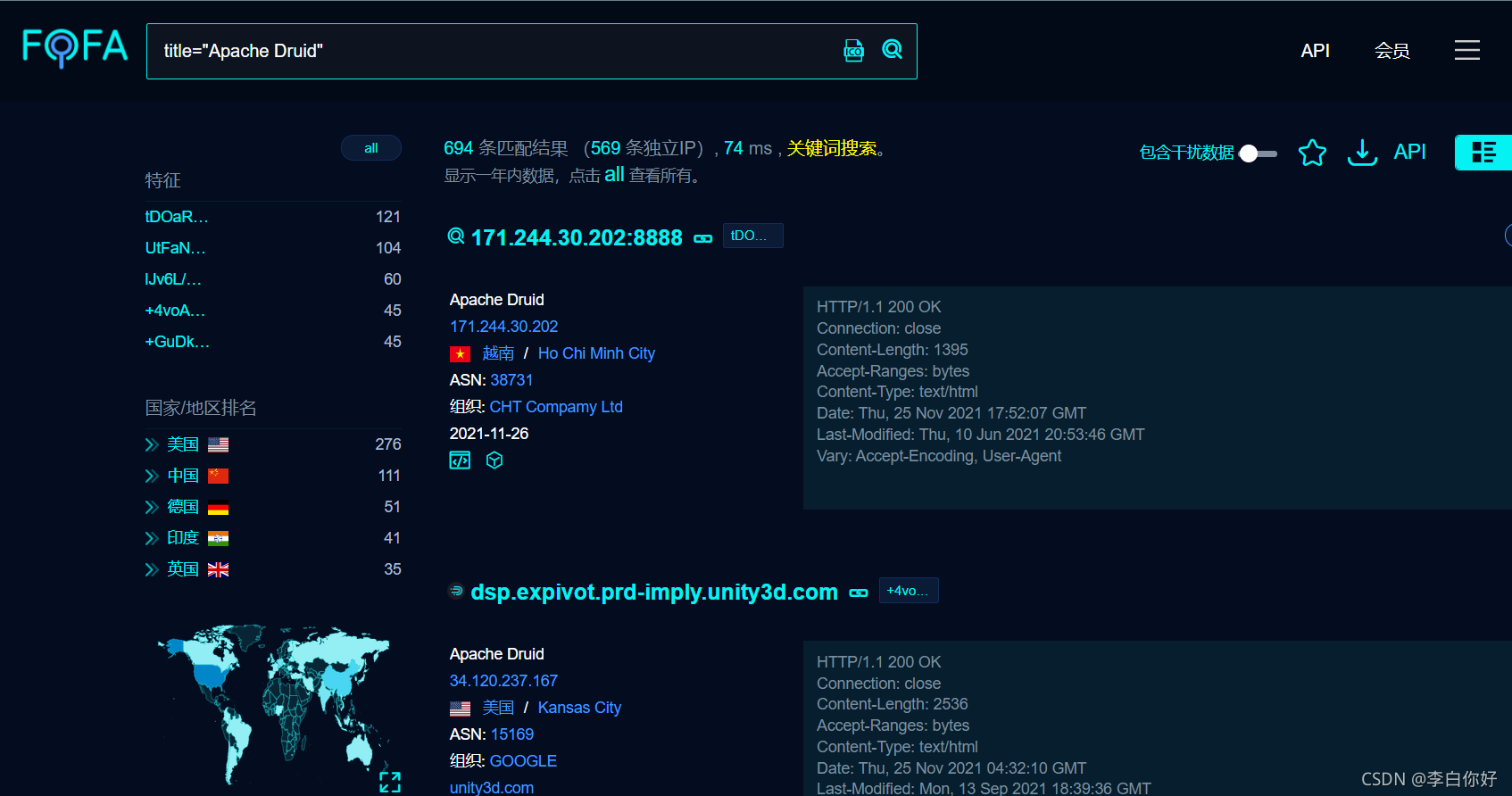
Task: Select the tDOaR... feature row
Action: click(x=273, y=217)
